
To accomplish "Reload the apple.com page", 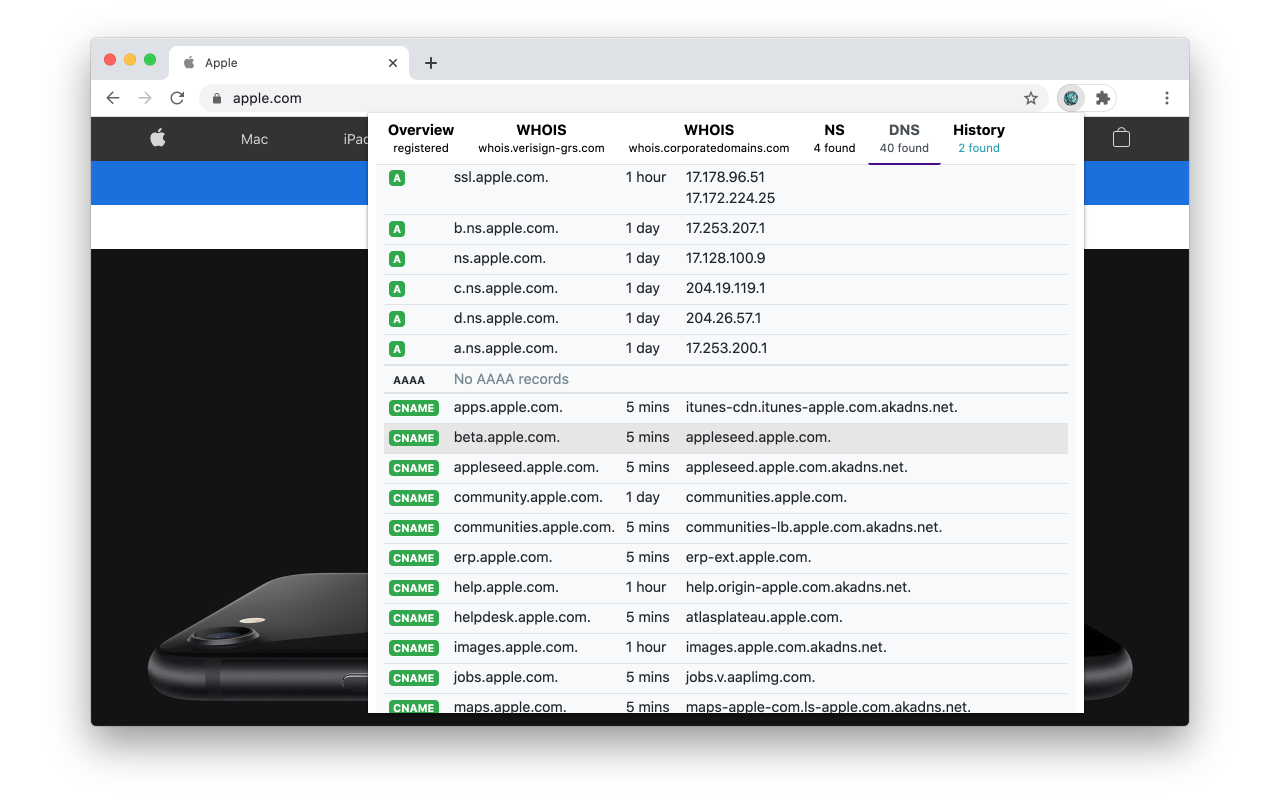I will click(x=177, y=98).
